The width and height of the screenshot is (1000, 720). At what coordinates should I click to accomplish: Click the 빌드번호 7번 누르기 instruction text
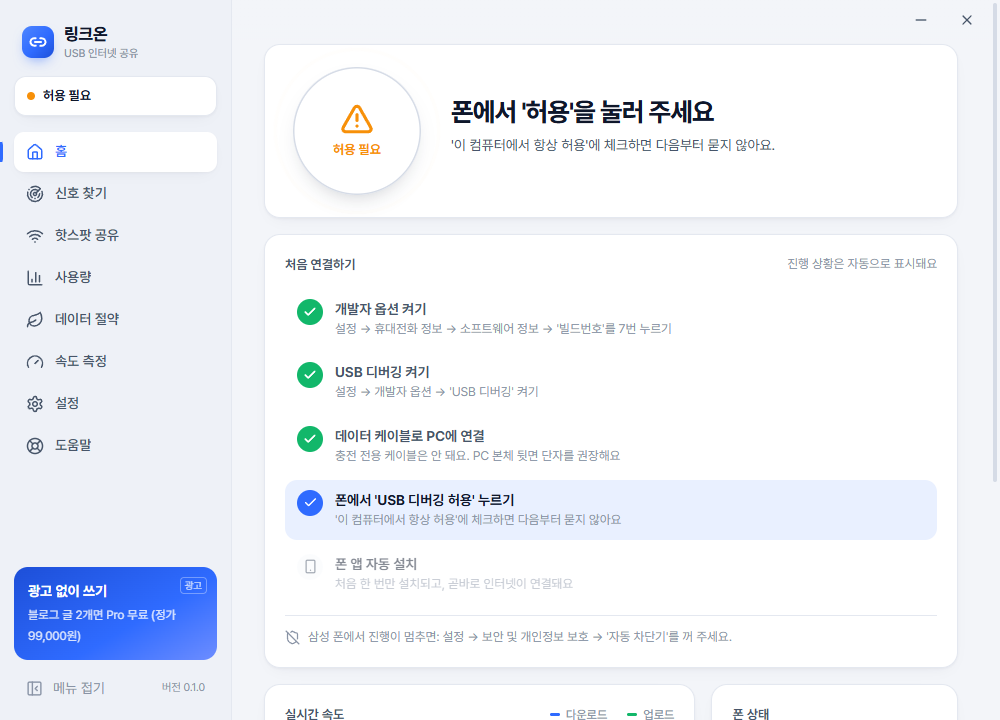pos(503,328)
